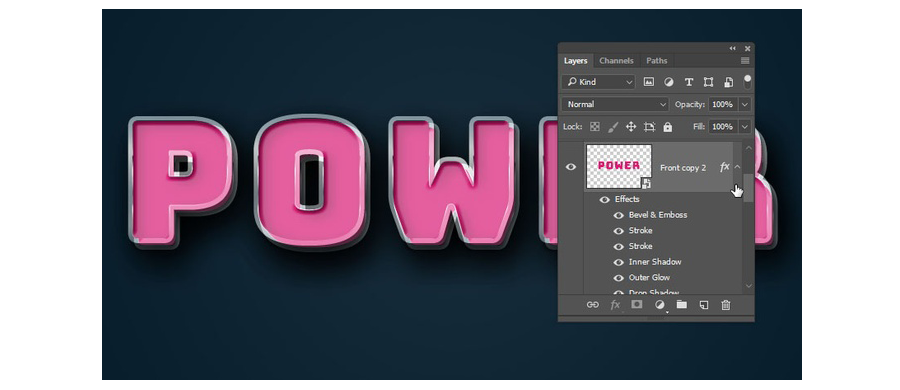The image size is (900, 390).
Task: Click the Effects row label
Action: [627, 199]
